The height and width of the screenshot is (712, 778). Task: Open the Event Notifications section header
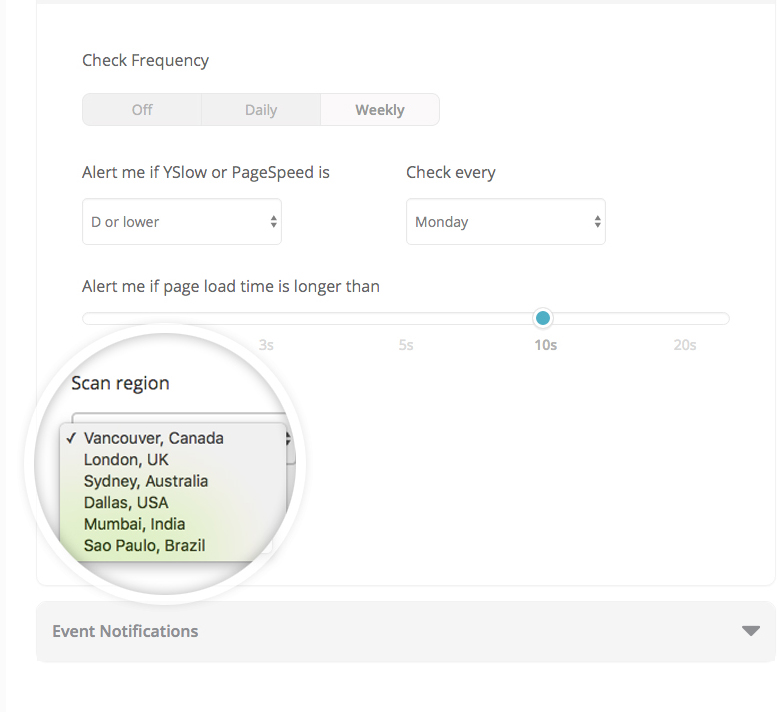[x=125, y=631]
